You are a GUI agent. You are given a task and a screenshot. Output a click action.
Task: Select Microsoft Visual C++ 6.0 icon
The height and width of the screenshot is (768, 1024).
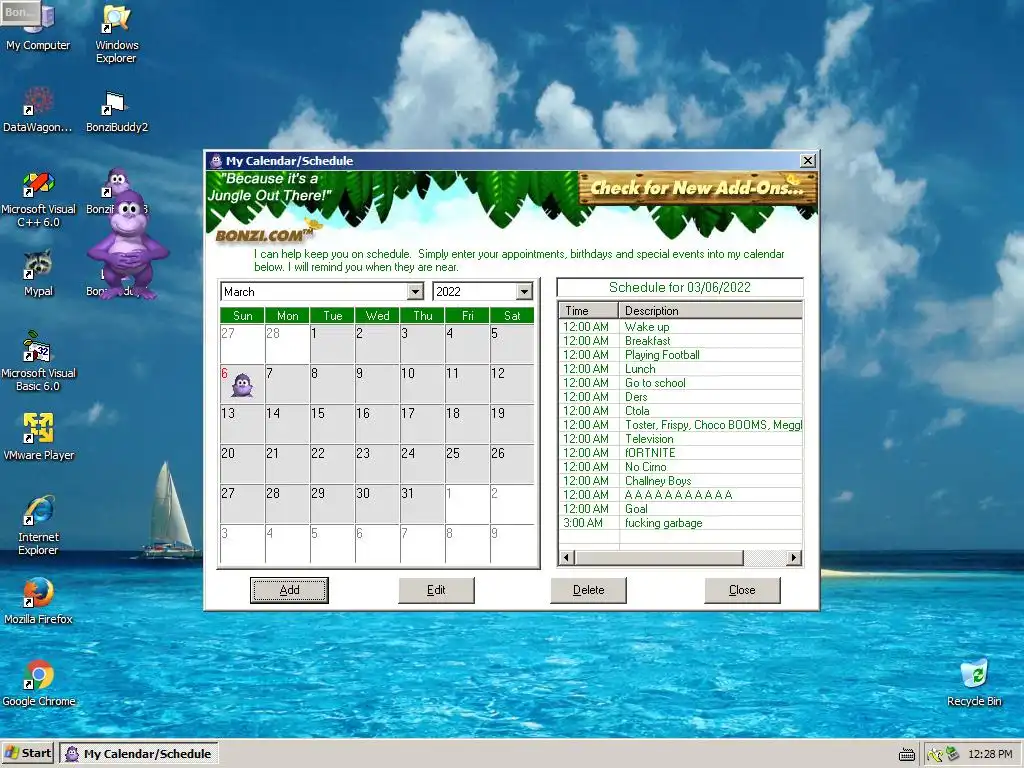tap(39, 198)
